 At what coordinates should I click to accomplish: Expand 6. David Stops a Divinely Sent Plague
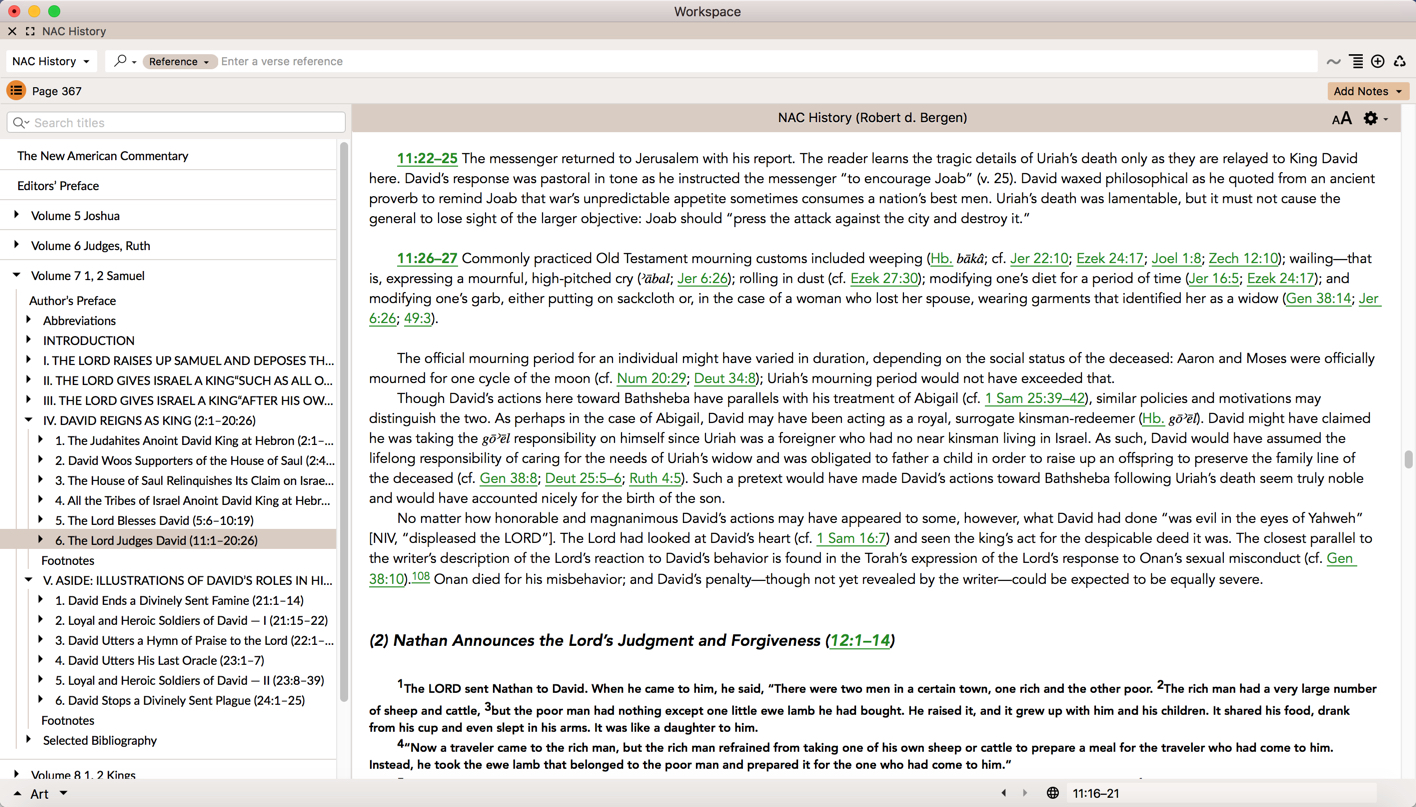point(41,700)
